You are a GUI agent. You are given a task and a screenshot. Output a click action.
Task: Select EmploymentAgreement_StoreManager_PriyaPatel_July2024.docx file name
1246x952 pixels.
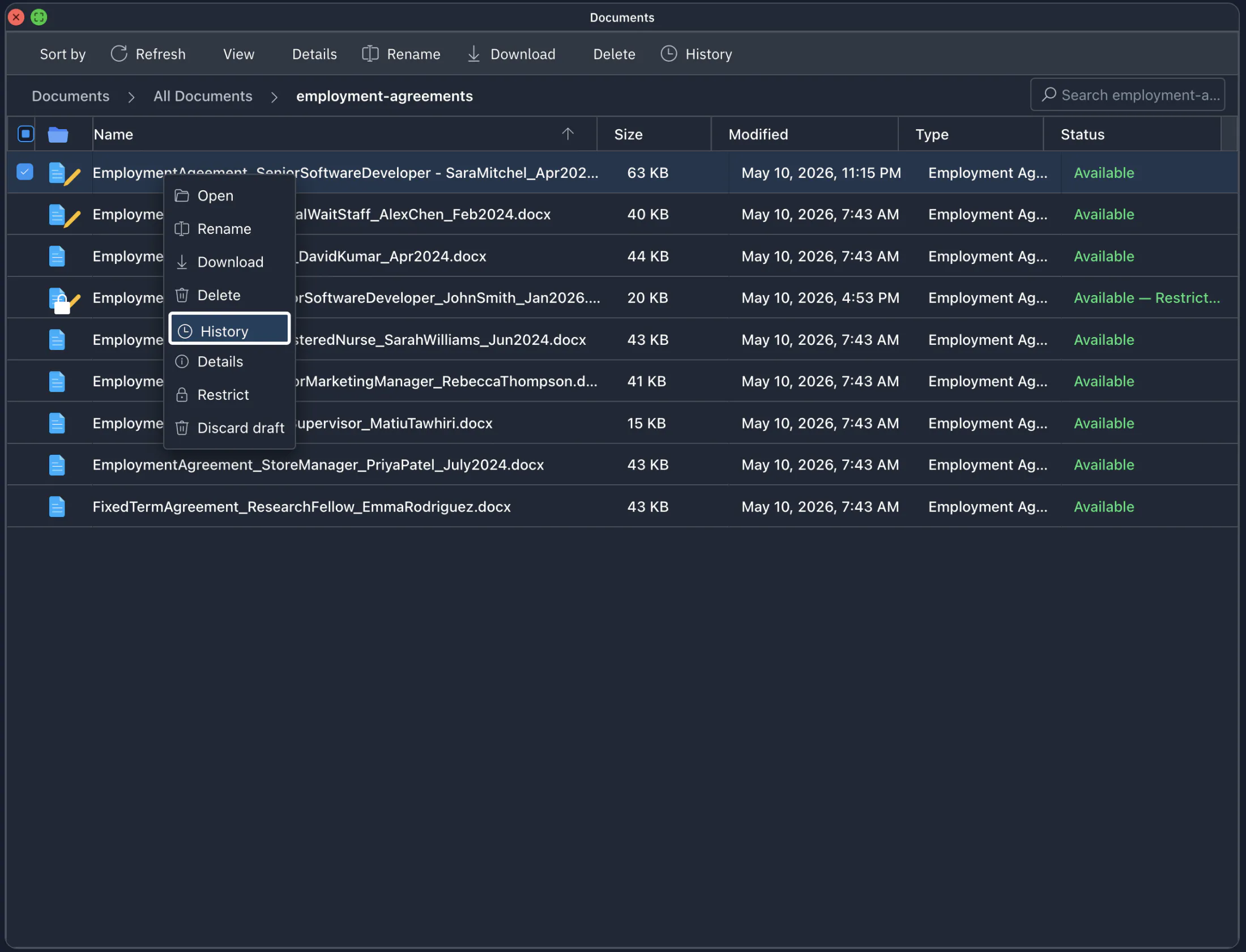click(x=318, y=464)
